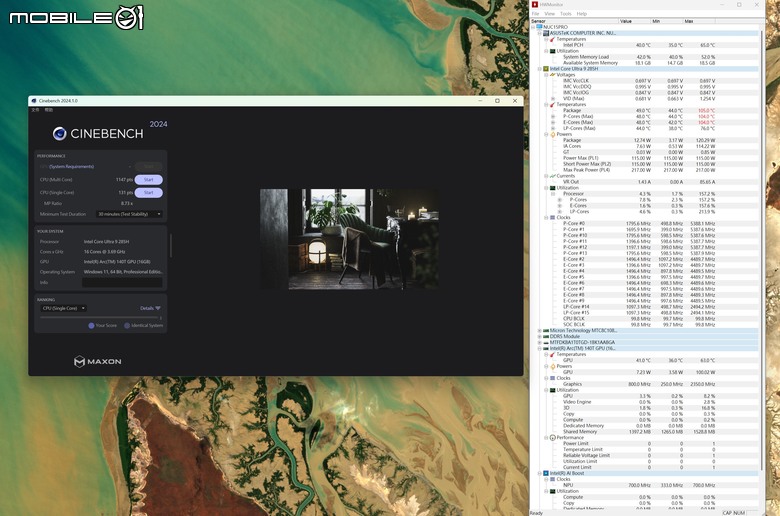Select the '1147 pts' multi core score
The width and height of the screenshot is (780, 516).
[124, 180]
